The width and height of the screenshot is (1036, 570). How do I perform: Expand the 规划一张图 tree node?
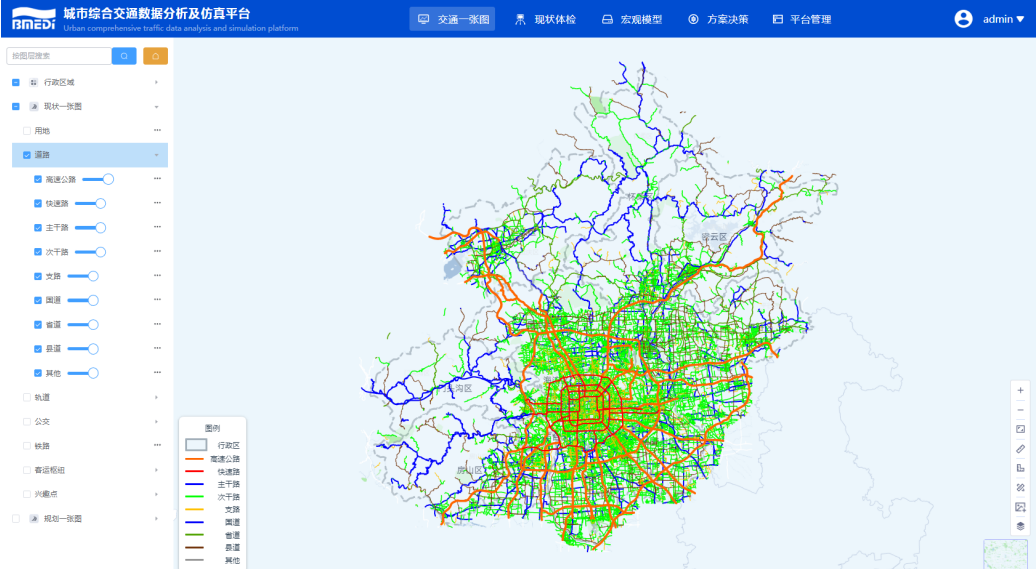tap(157, 519)
